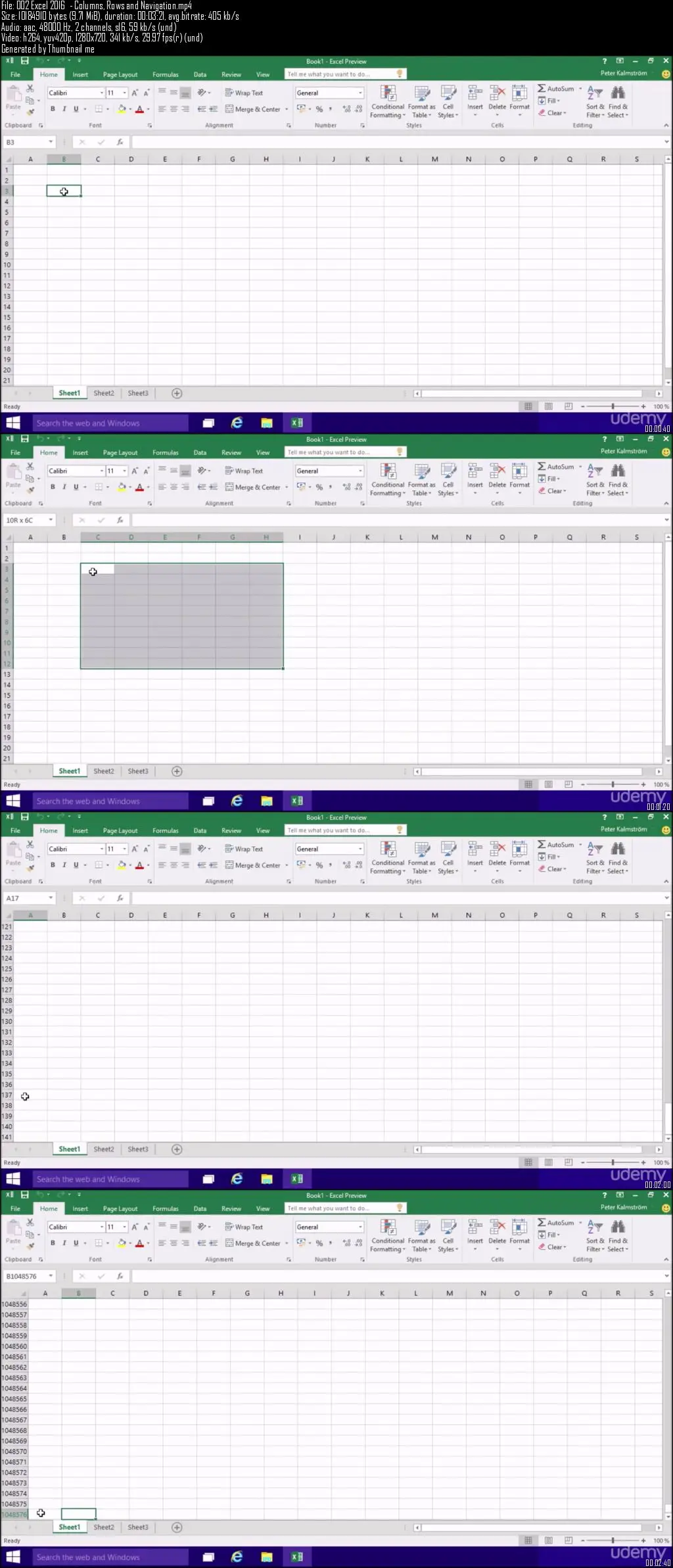Open Review tab in the B1048576 frame
The image size is (673, 1568).
coord(231,1208)
